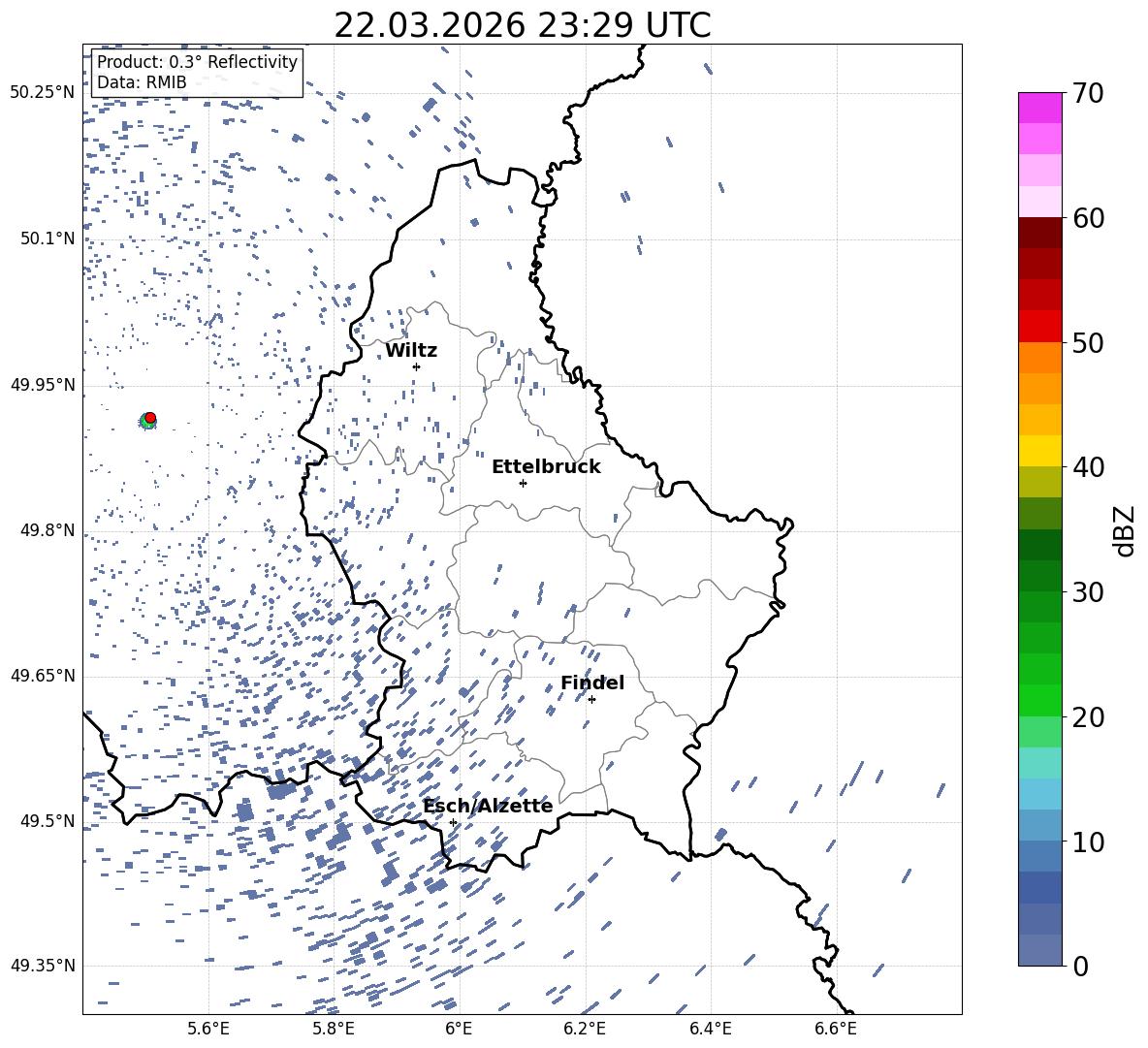This screenshot has height=1048, width=1148.
Task: Click the 49.35°N latitude label
Action: [x=43, y=966]
